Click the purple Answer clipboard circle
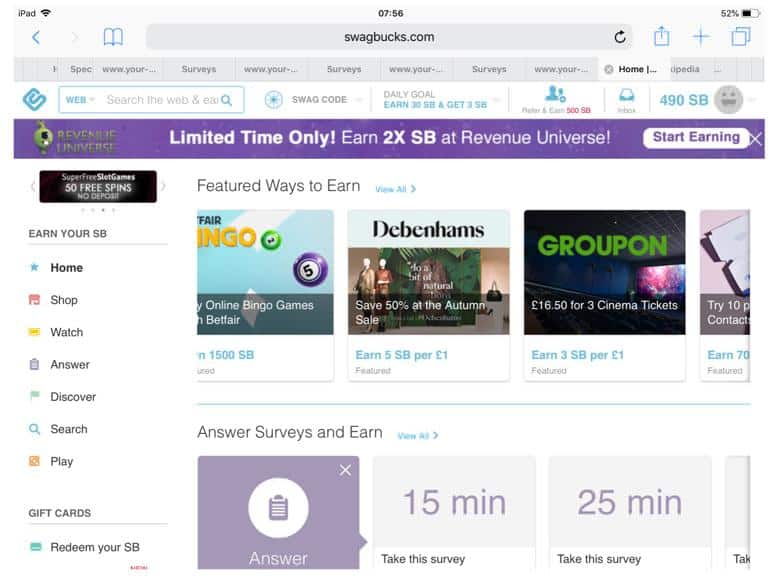This screenshot has height=584, width=775. (278, 507)
